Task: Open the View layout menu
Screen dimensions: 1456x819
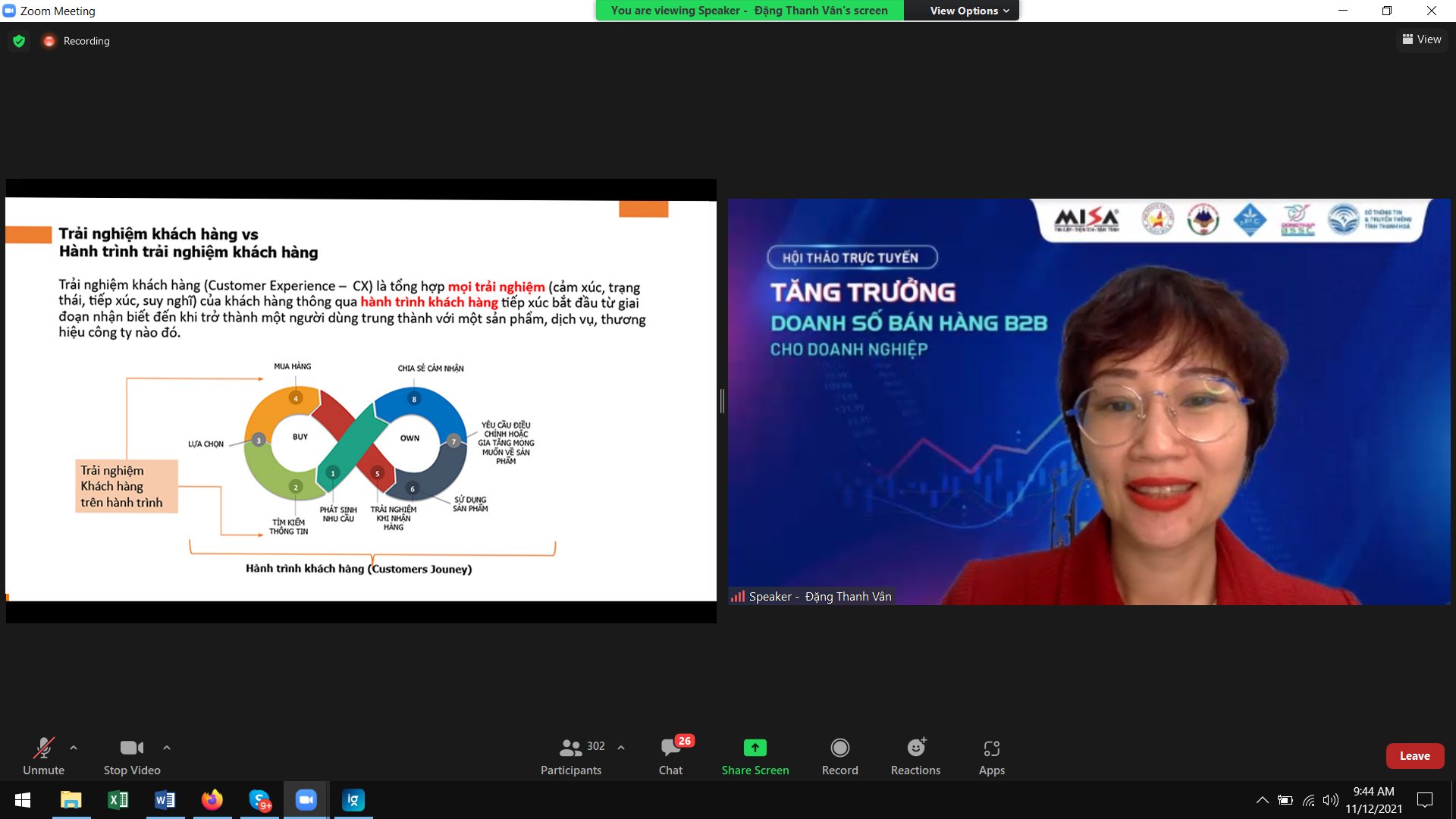Action: (x=1422, y=39)
